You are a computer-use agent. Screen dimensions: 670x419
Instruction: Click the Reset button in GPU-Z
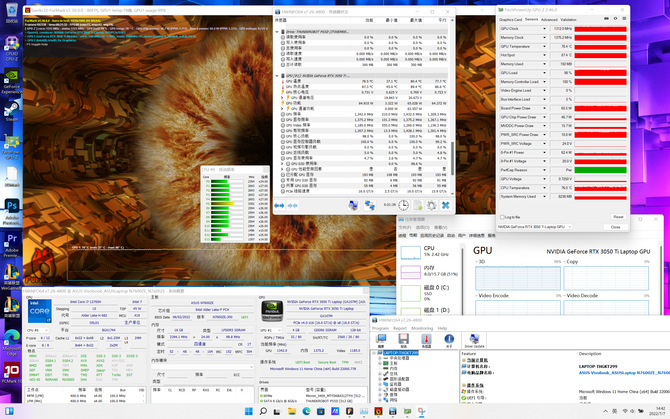[617, 216]
